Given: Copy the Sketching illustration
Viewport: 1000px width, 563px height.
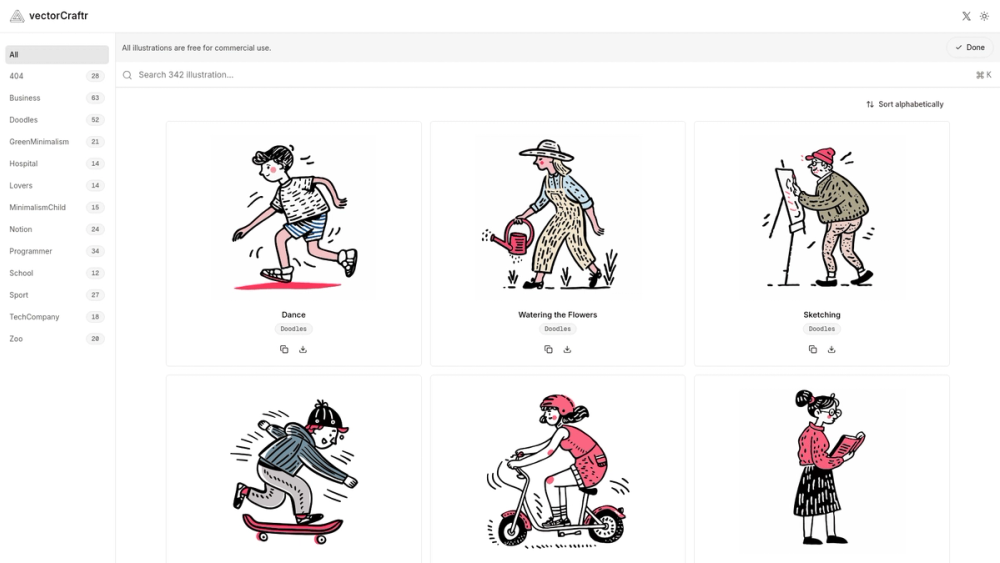Looking at the screenshot, I should pos(812,349).
